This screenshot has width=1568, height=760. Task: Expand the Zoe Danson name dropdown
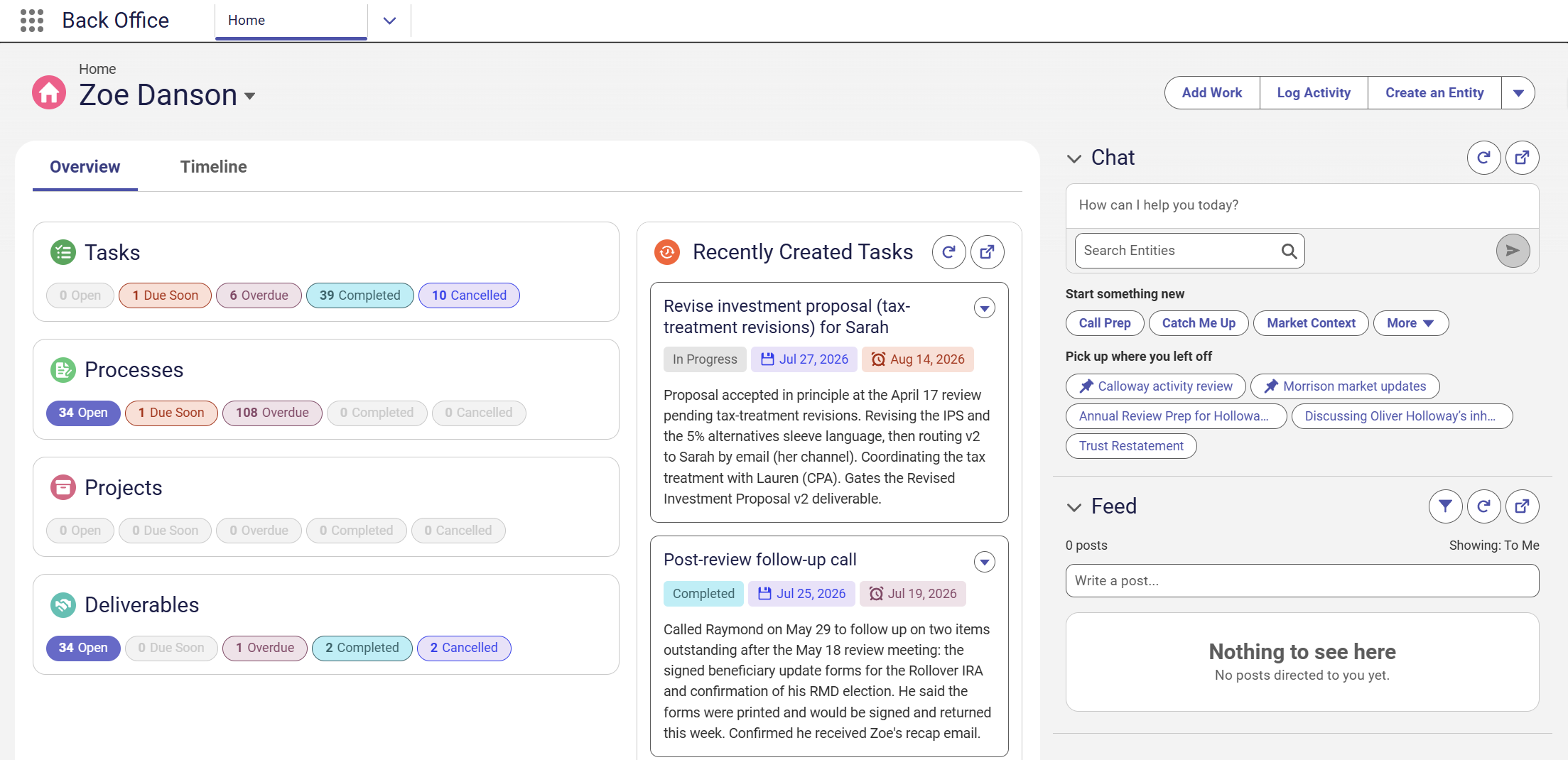click(249, 96)
